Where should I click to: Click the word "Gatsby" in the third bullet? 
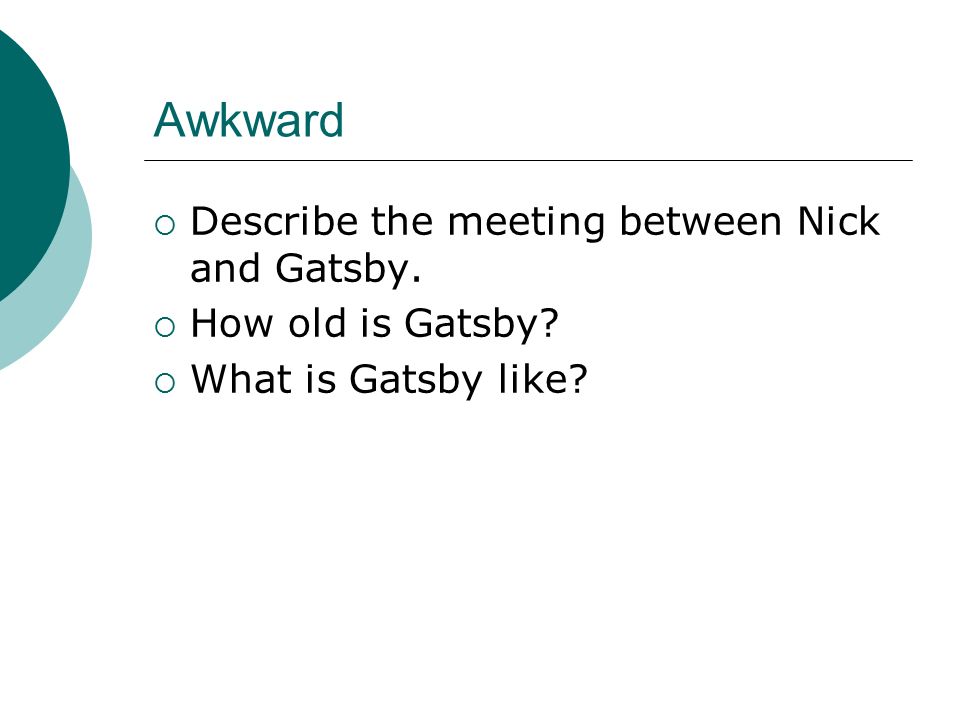tap(416, 381)
